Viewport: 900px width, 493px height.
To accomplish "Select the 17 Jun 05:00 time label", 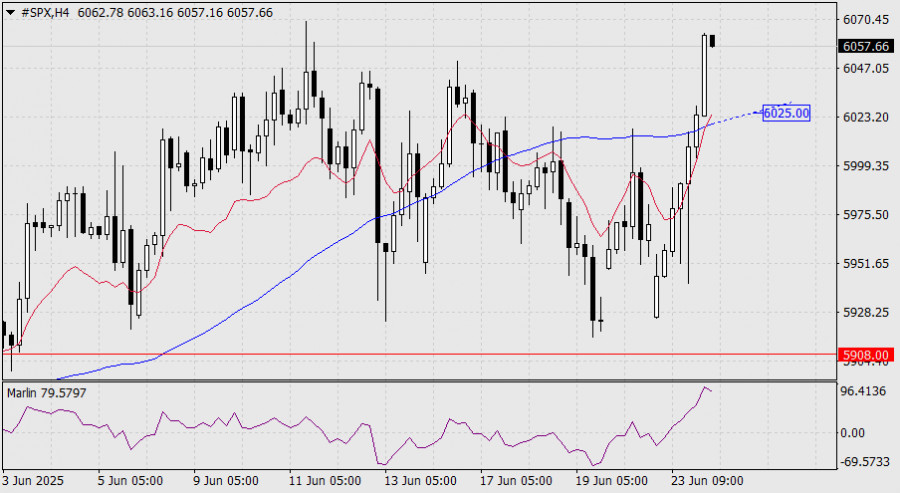I will tap(516, 481).
